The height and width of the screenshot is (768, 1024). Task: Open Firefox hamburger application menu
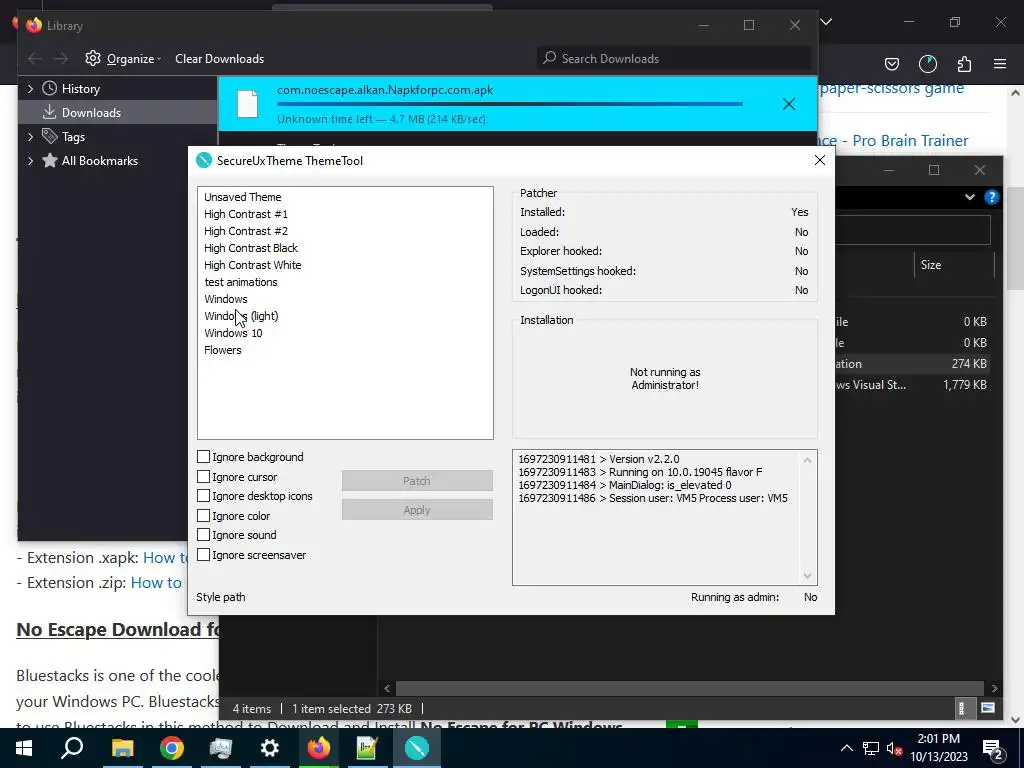(x=1000, y=64)
